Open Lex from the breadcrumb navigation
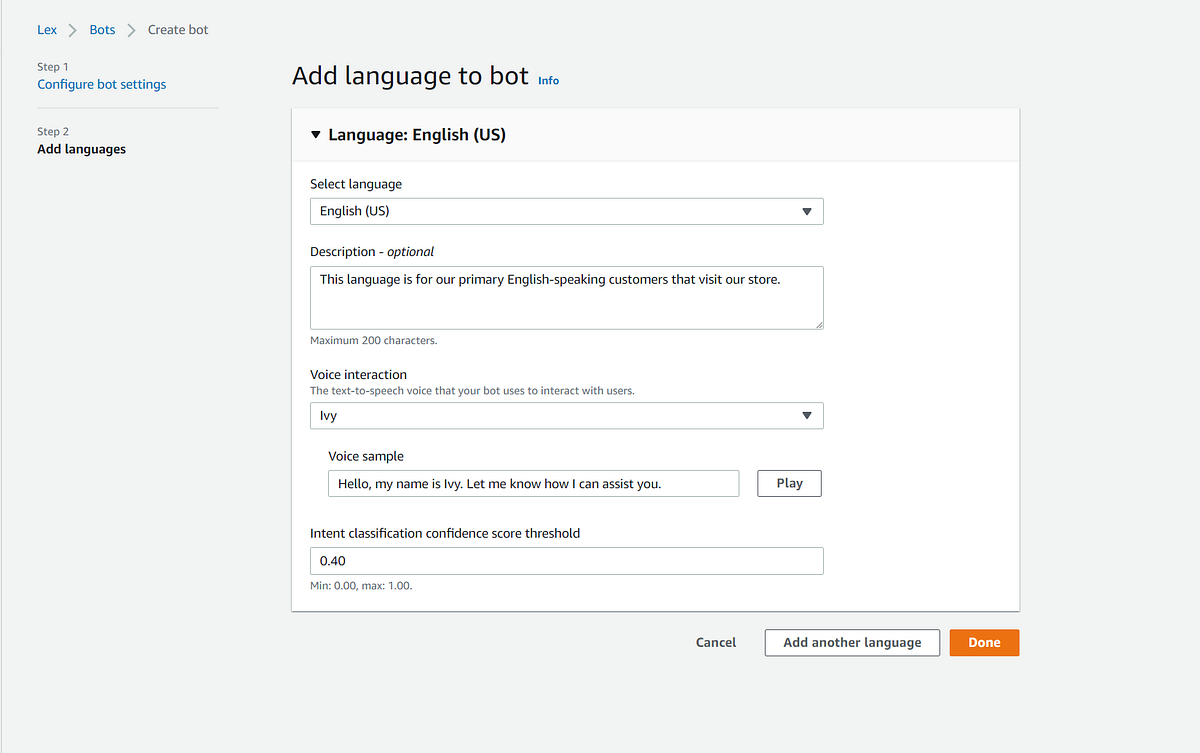1200x753 pixels. click(x=46, y=29)
